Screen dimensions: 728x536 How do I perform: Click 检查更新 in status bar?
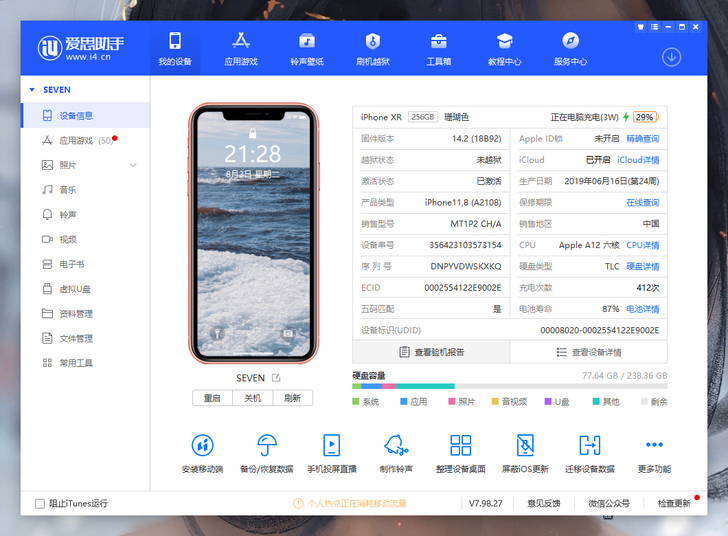(674, 503)
